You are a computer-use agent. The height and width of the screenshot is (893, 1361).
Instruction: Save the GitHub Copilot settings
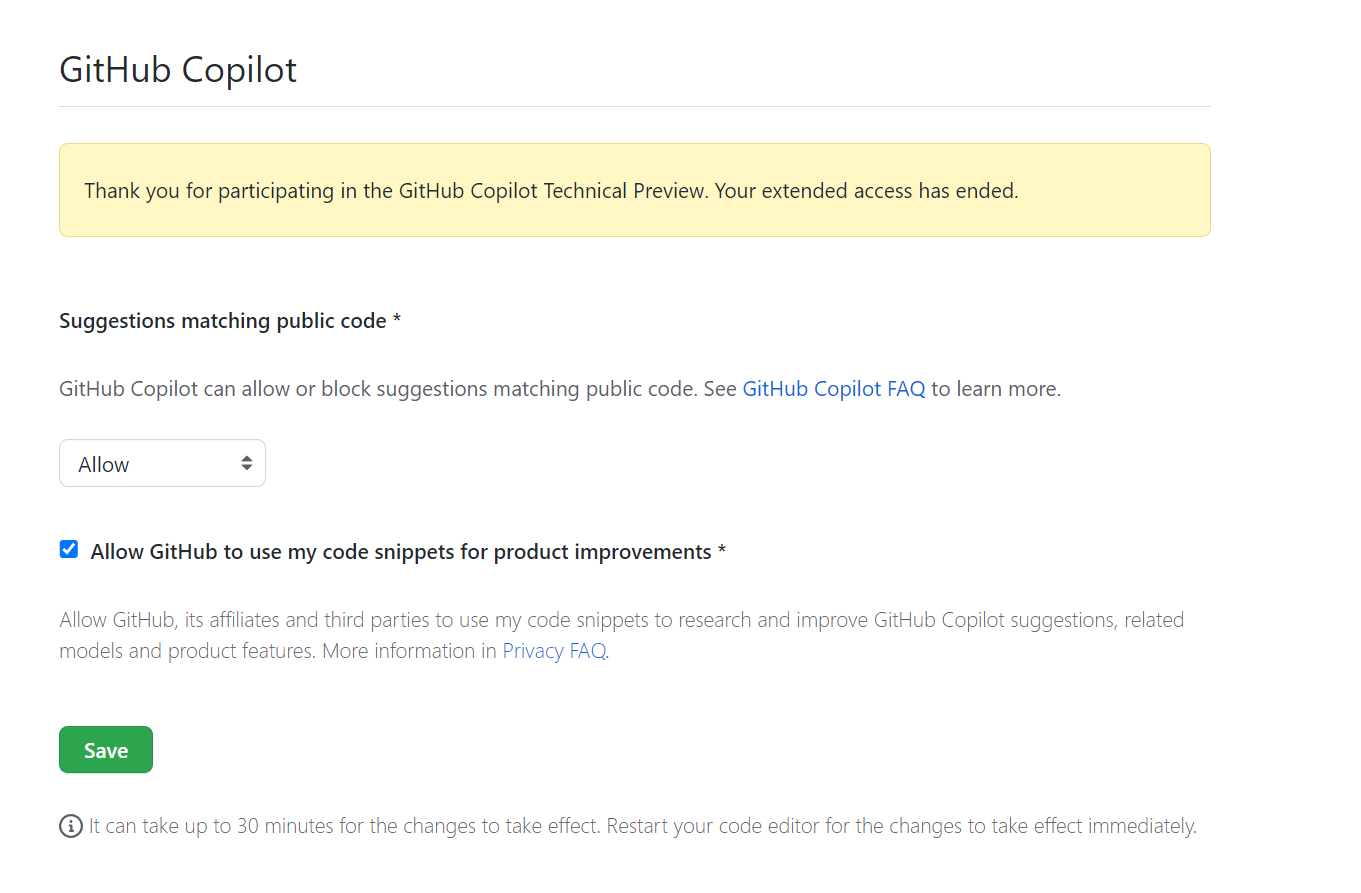tap(106, 749)
